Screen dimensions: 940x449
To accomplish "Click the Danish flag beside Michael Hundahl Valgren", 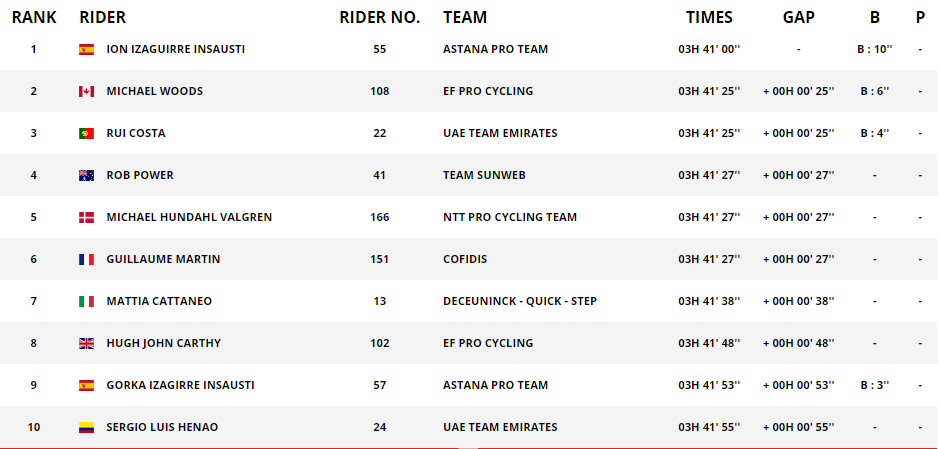I will pos(86,217).
